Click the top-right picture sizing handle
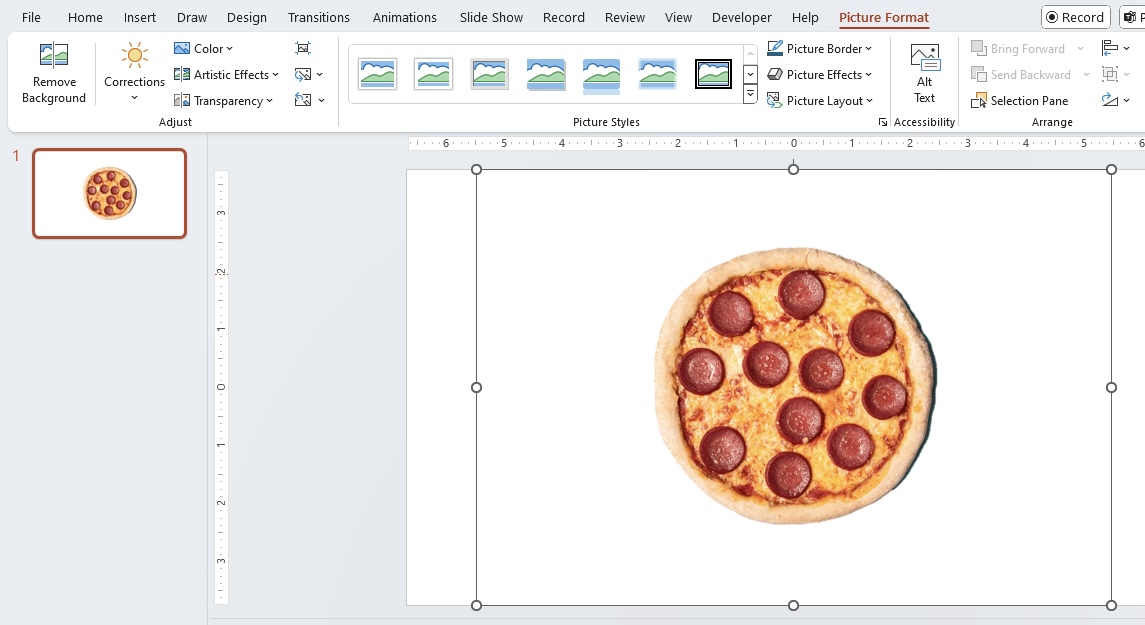The height and width of the screenshot is (625, 1145). point(1111,169)
